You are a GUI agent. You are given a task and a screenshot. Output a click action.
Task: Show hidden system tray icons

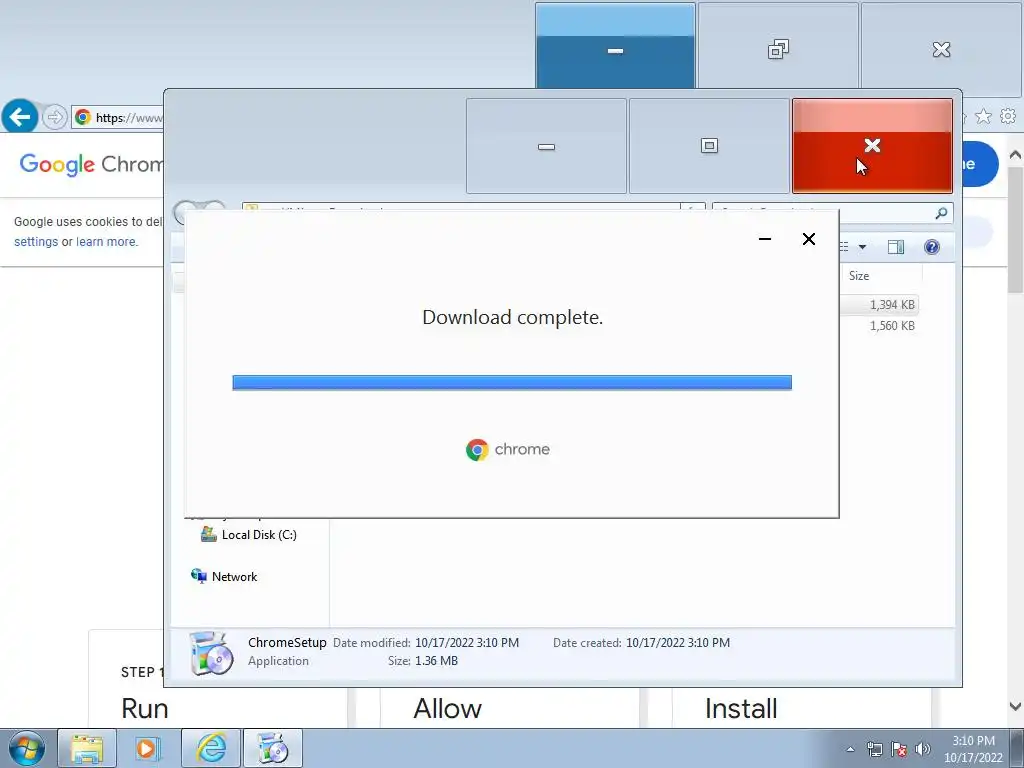pos(850,749)
